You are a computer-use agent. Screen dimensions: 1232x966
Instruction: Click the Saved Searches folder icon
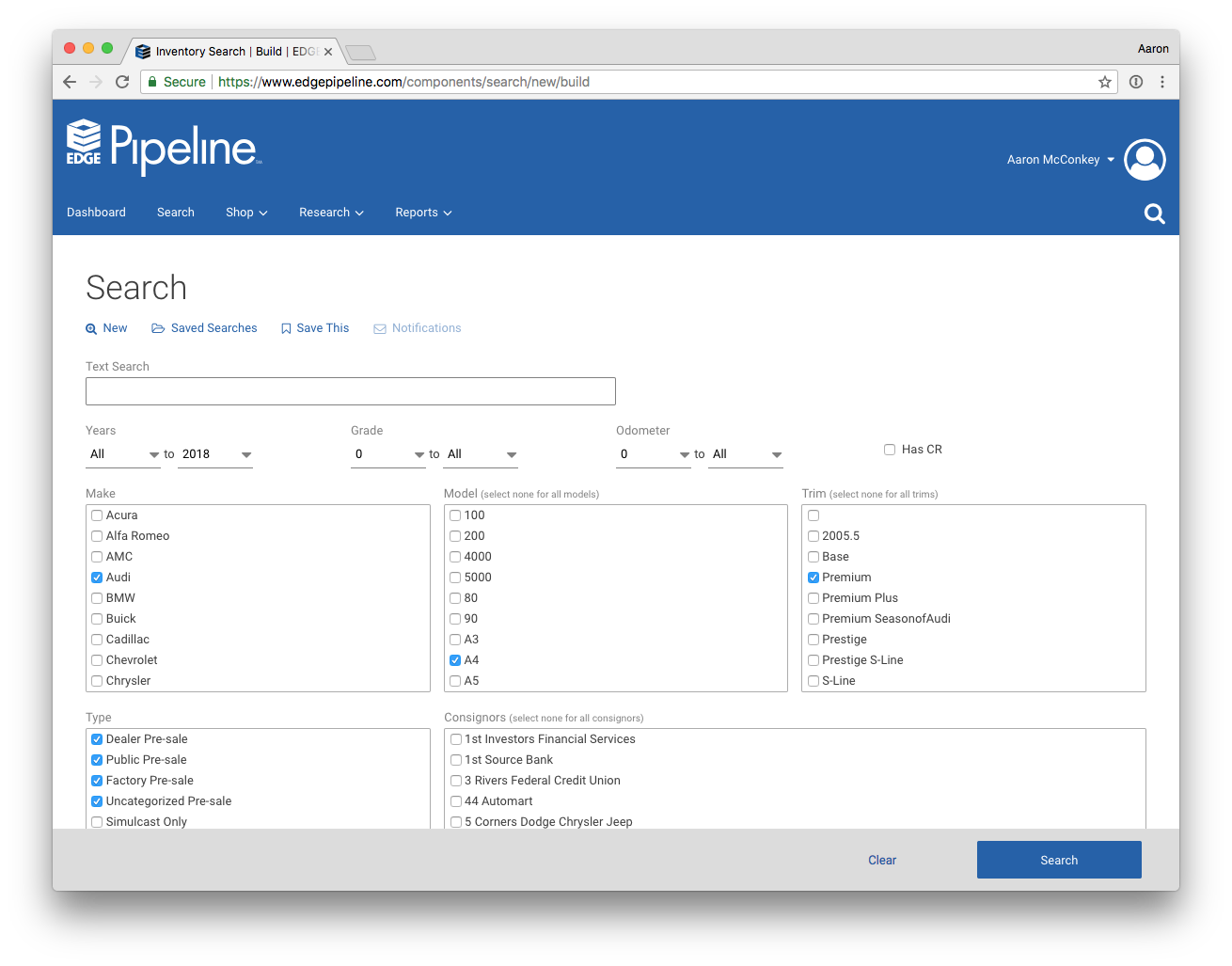(x=158, y=328)
